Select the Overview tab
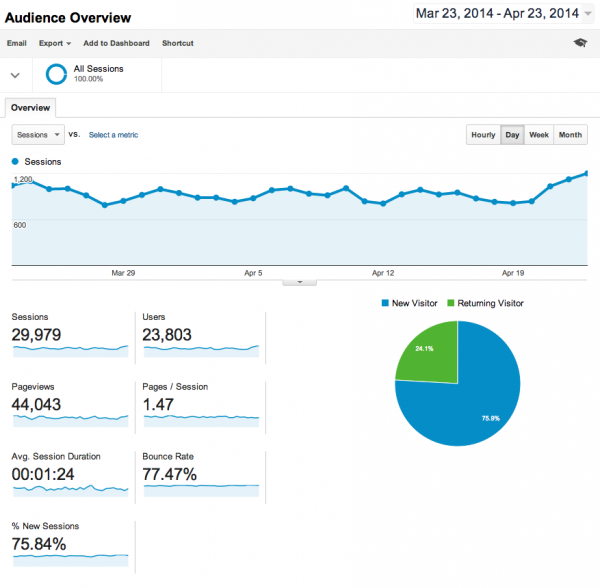 (x=30, y=108)
